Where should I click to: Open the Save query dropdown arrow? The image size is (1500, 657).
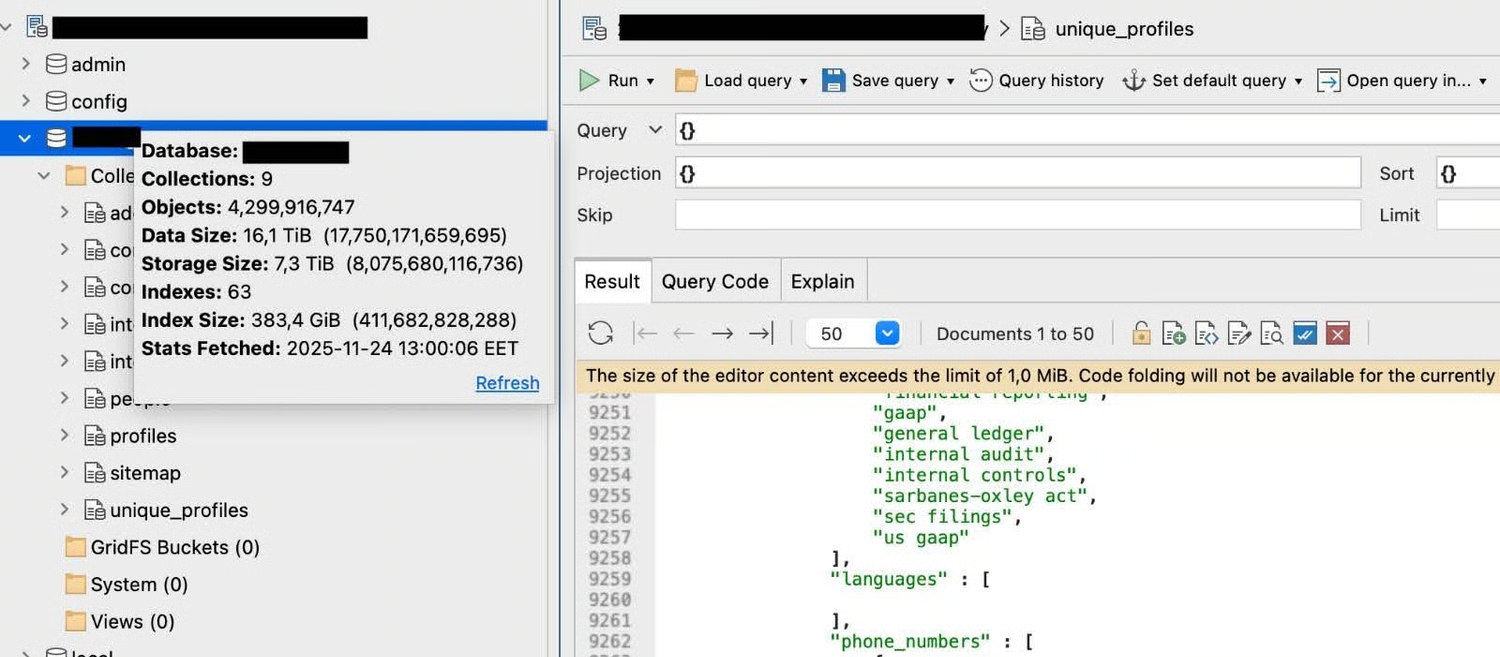tap(950, 81)
